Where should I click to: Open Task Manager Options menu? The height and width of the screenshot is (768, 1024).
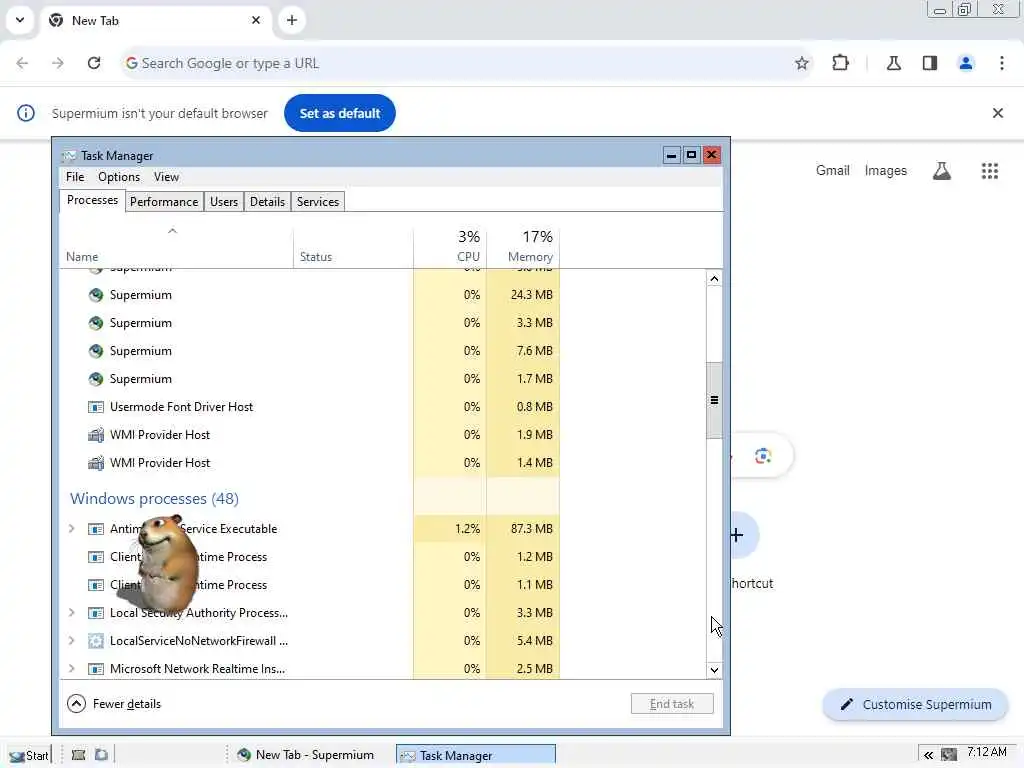point(119,177)
